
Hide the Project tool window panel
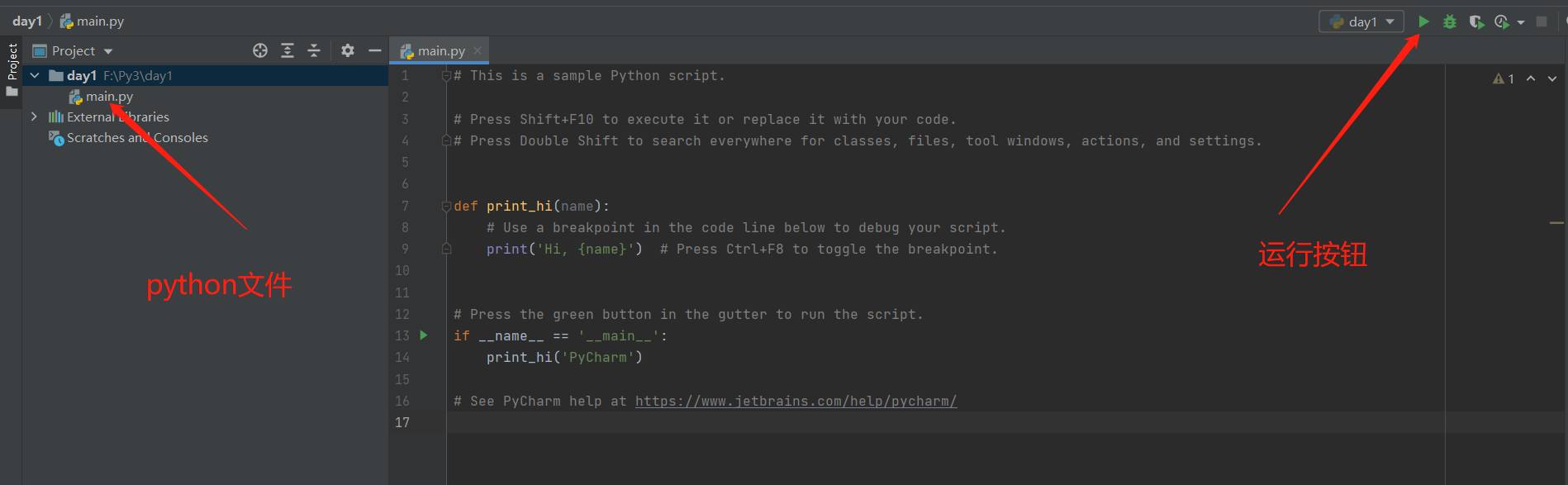[x=374, y=50]
